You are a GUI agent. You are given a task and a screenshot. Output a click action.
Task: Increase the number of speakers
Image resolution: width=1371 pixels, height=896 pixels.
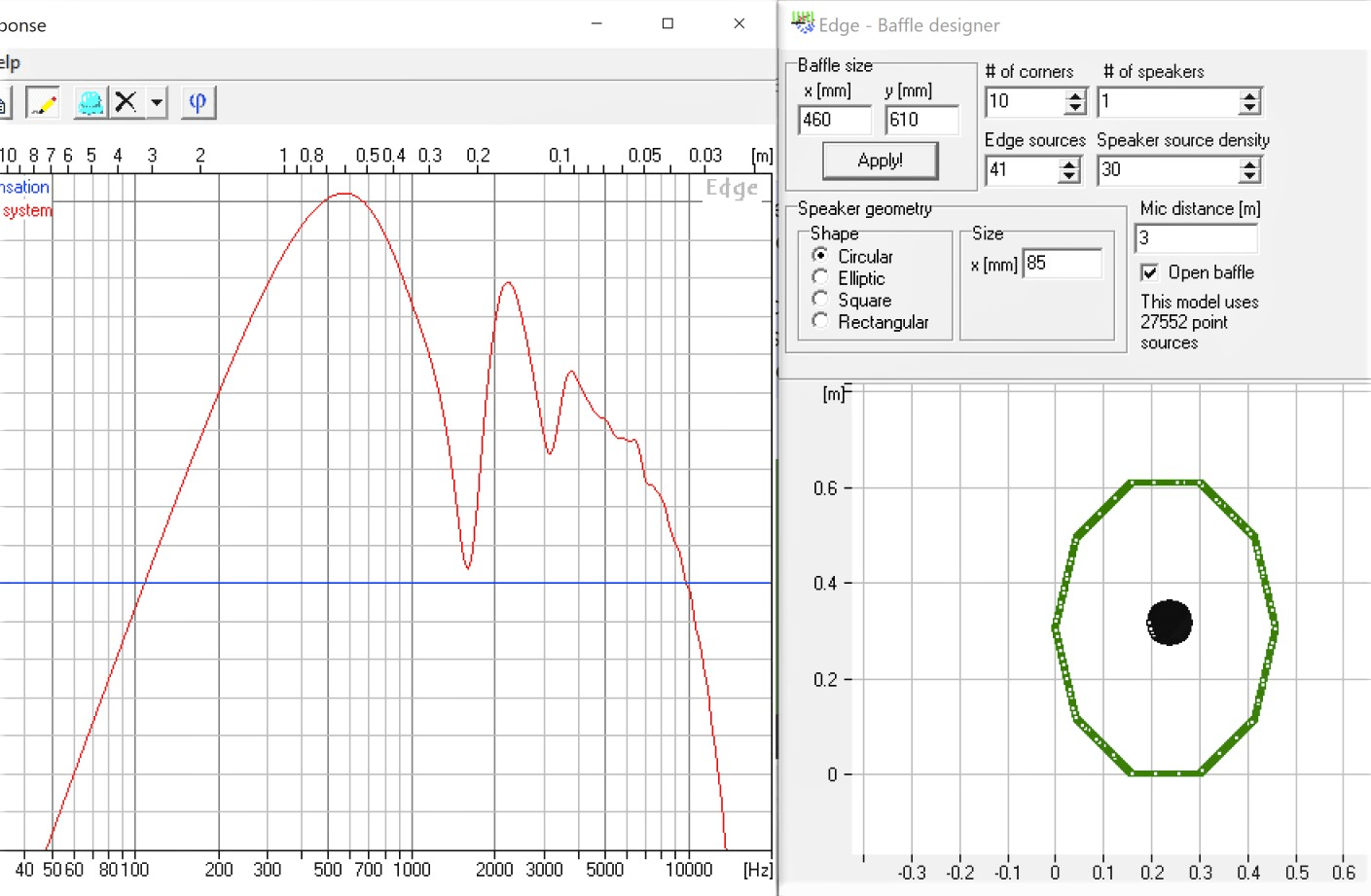click(1250, 95)
